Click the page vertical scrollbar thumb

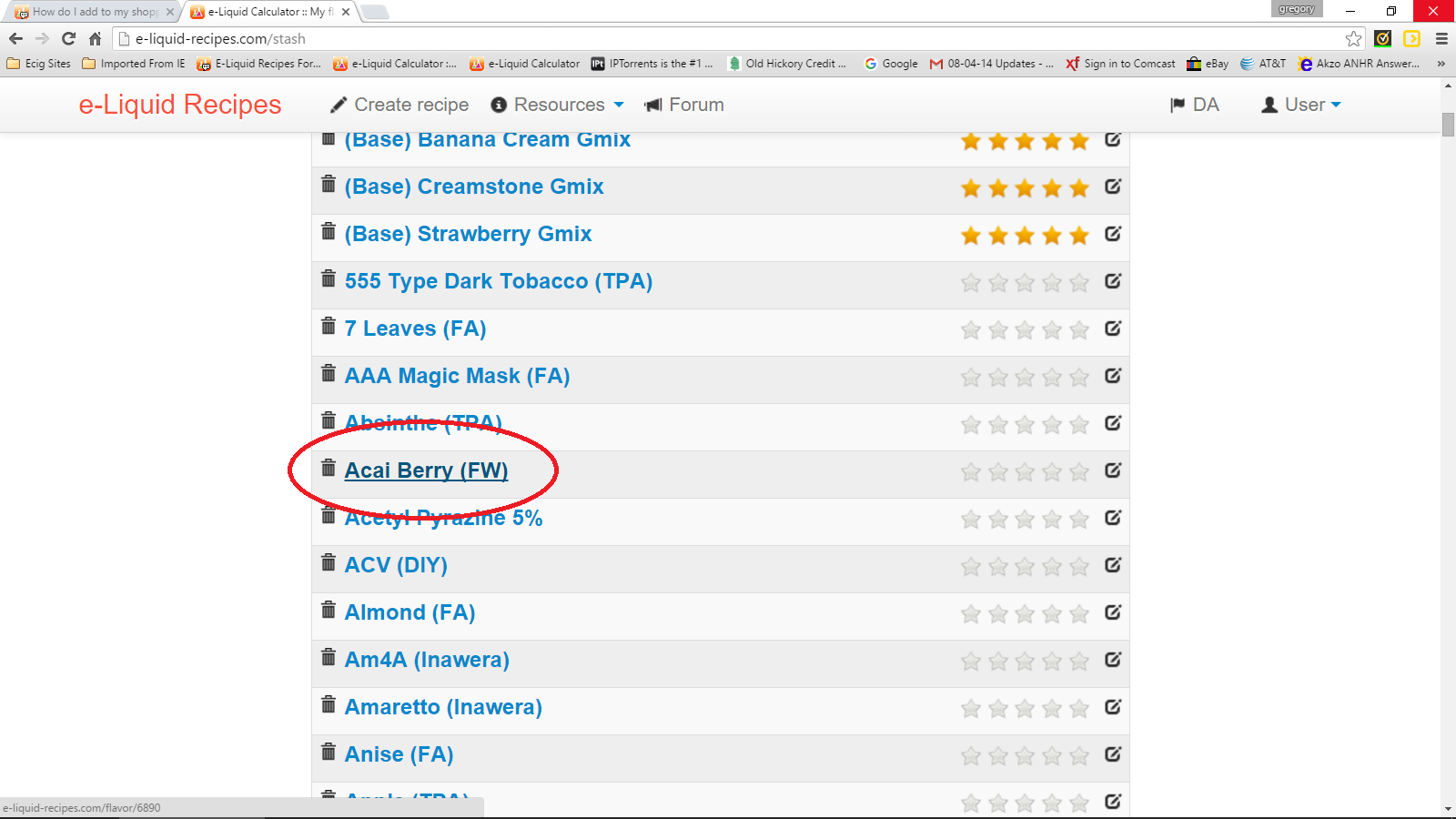(1449, 125)
